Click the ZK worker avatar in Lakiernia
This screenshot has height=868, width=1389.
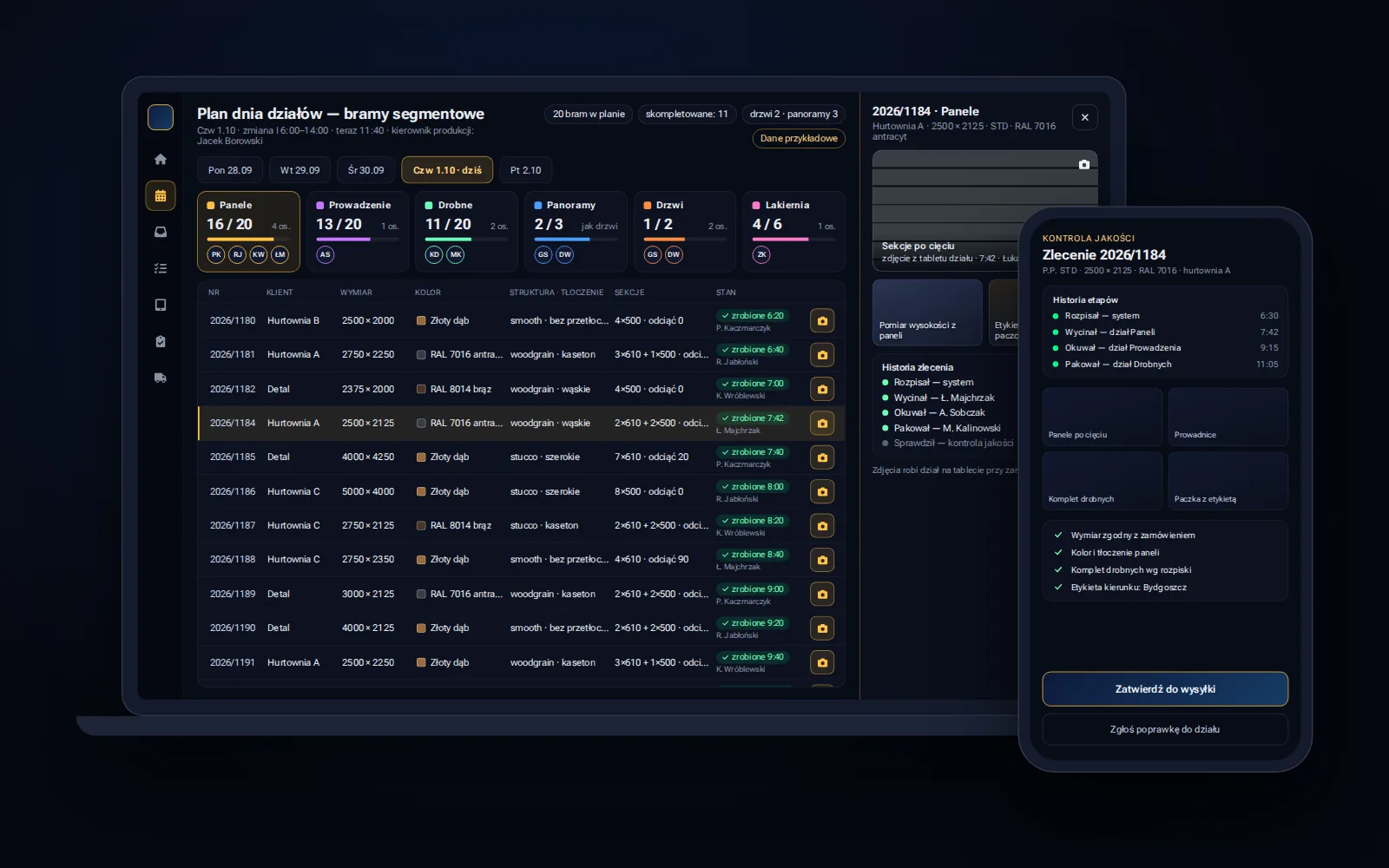coord(761,254)
